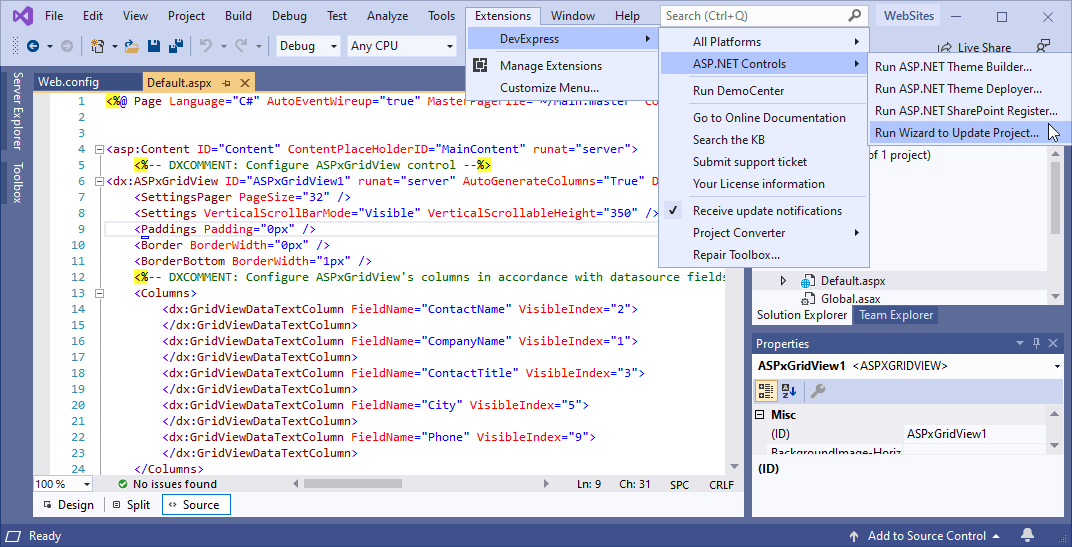The width and height of the screenshot is (1072, 547).
Task: Open the Navigate Backward history dropdown
Action: [x=50, y=46]
